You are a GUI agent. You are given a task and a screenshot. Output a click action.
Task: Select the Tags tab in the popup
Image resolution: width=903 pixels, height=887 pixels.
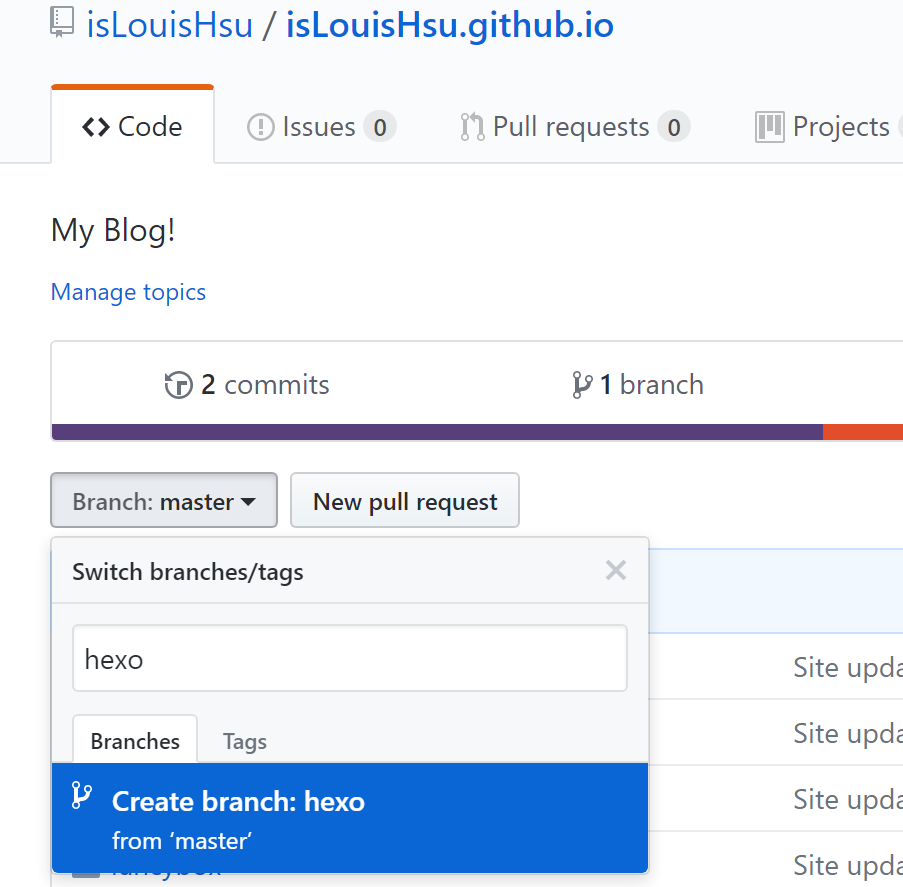(x=245, y=741)
